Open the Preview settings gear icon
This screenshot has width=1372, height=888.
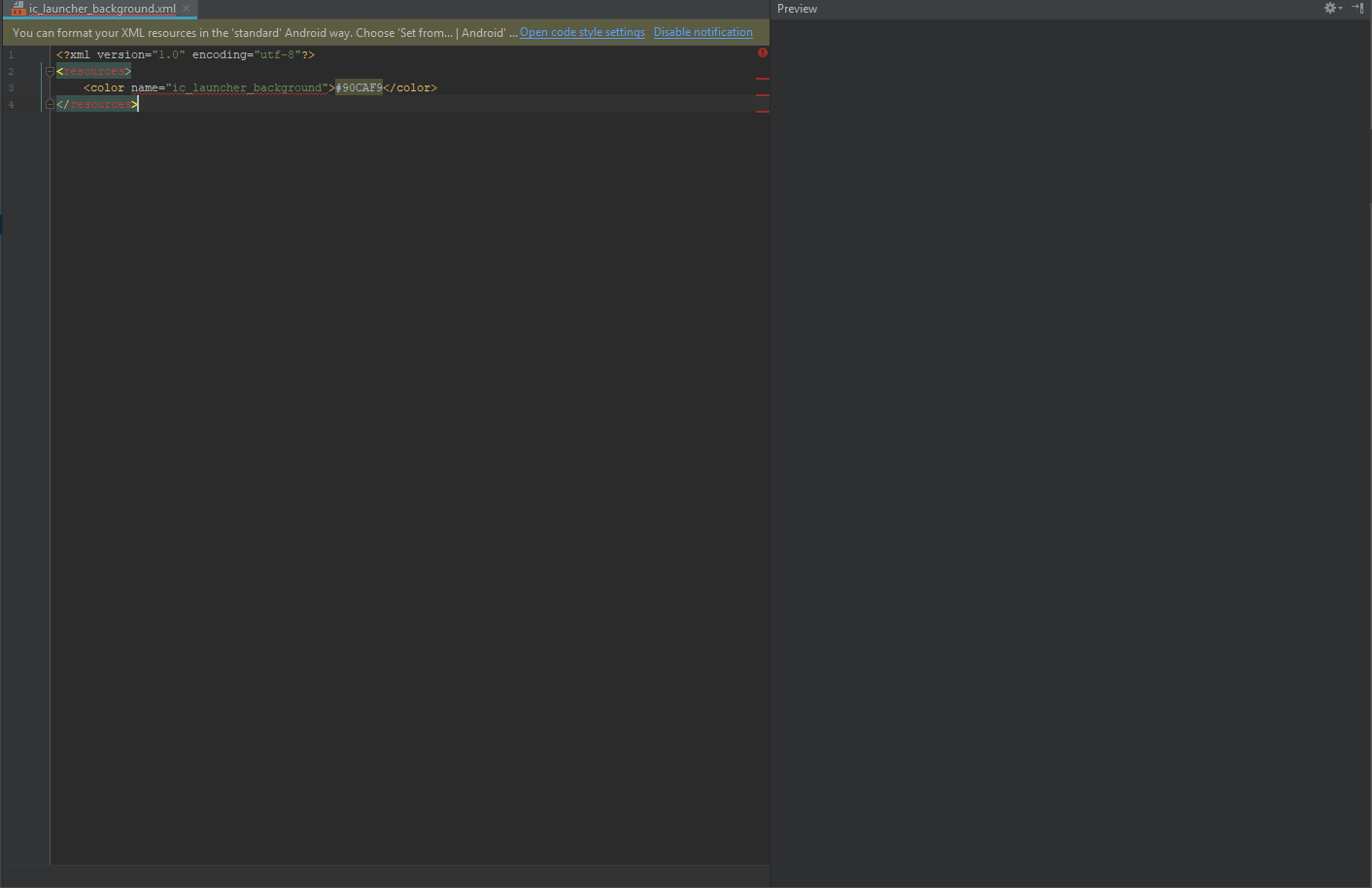point(1330,8)
